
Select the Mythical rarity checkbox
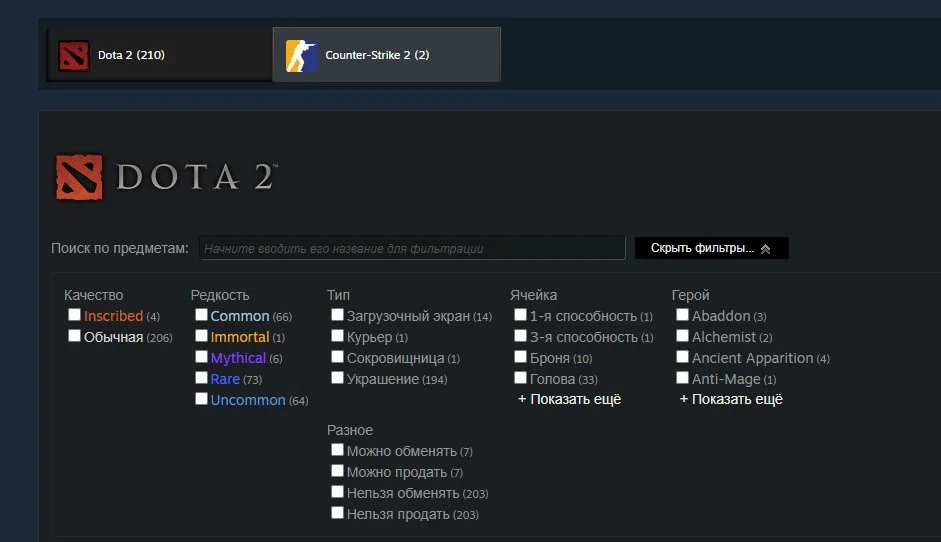click(201, 357)
